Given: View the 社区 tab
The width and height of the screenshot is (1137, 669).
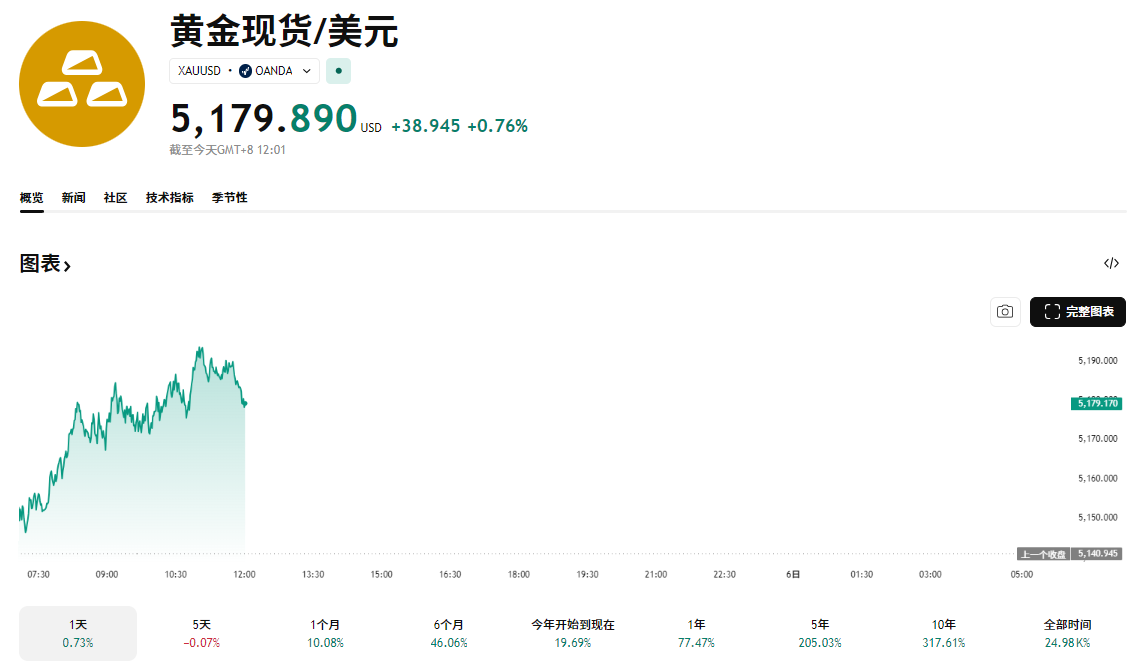Looking at the screenshot, I should tap(115, 197).
